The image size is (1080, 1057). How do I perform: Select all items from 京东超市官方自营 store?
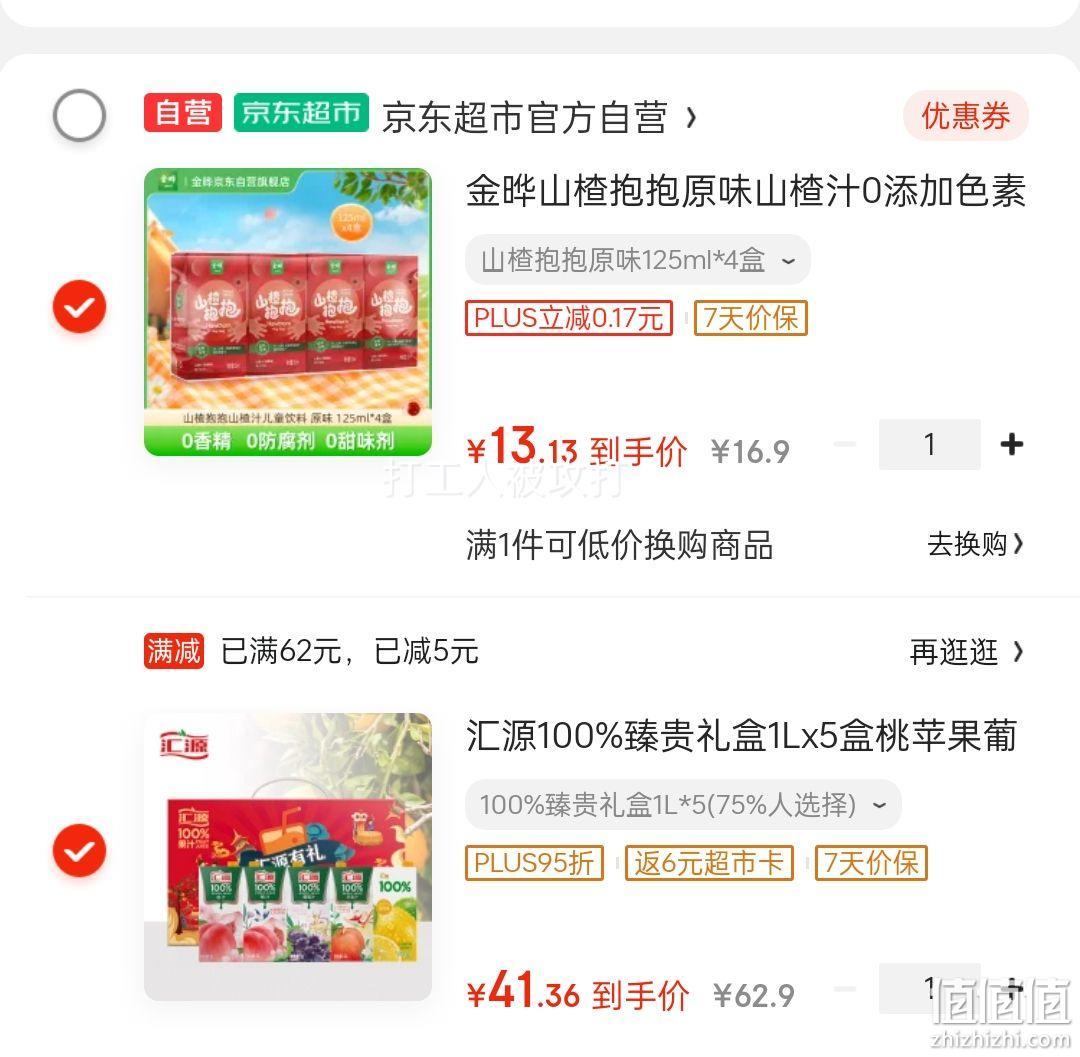coord(79,115)
